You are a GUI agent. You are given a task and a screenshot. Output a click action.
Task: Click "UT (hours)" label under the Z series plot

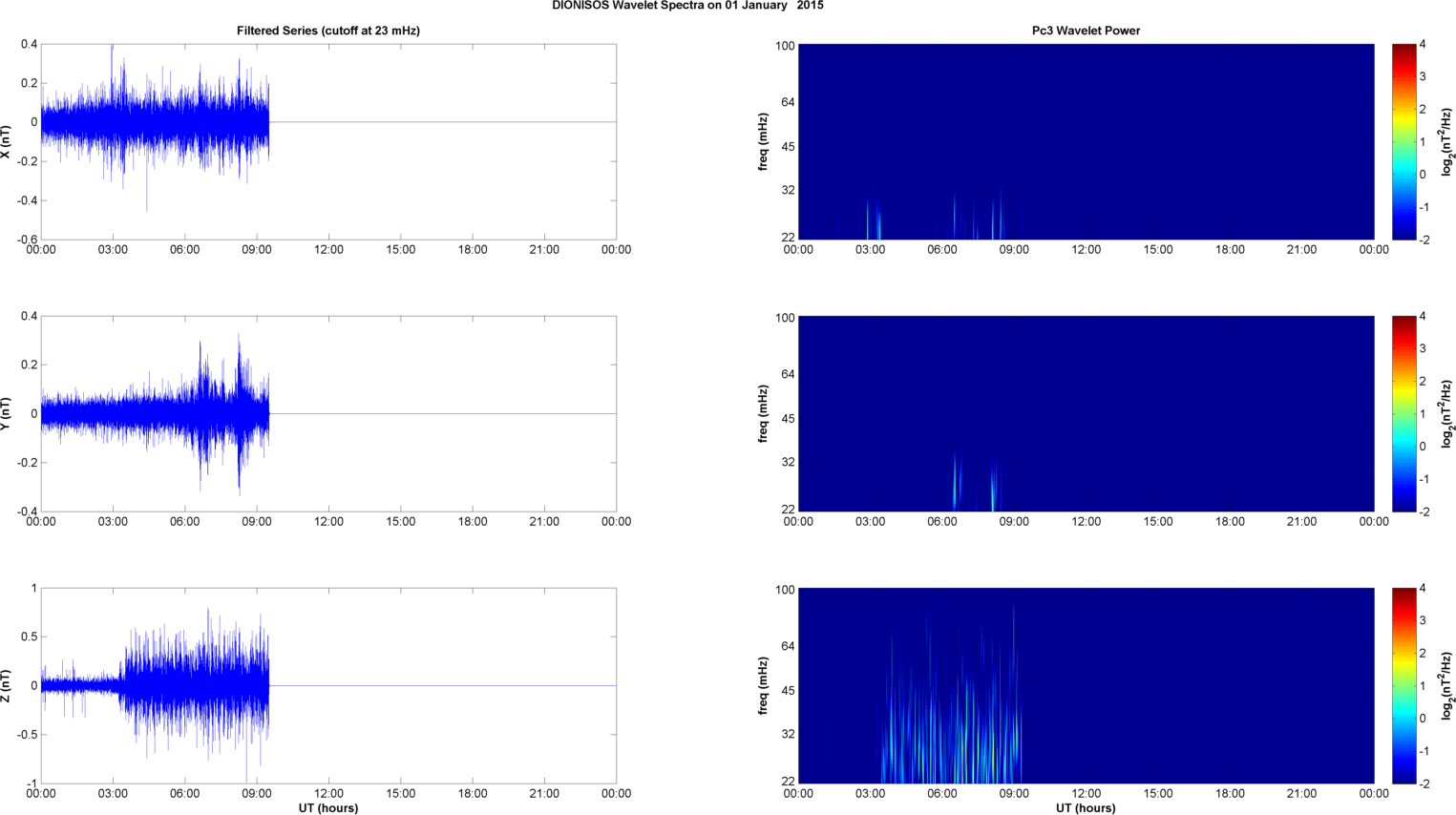pyautogui.click(x=328, y=808)
